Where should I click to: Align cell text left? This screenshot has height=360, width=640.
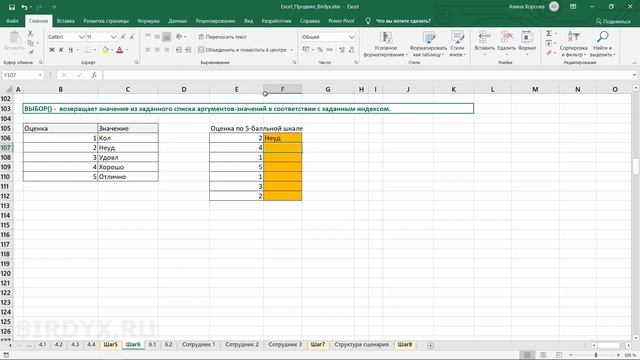coord(148,50)
